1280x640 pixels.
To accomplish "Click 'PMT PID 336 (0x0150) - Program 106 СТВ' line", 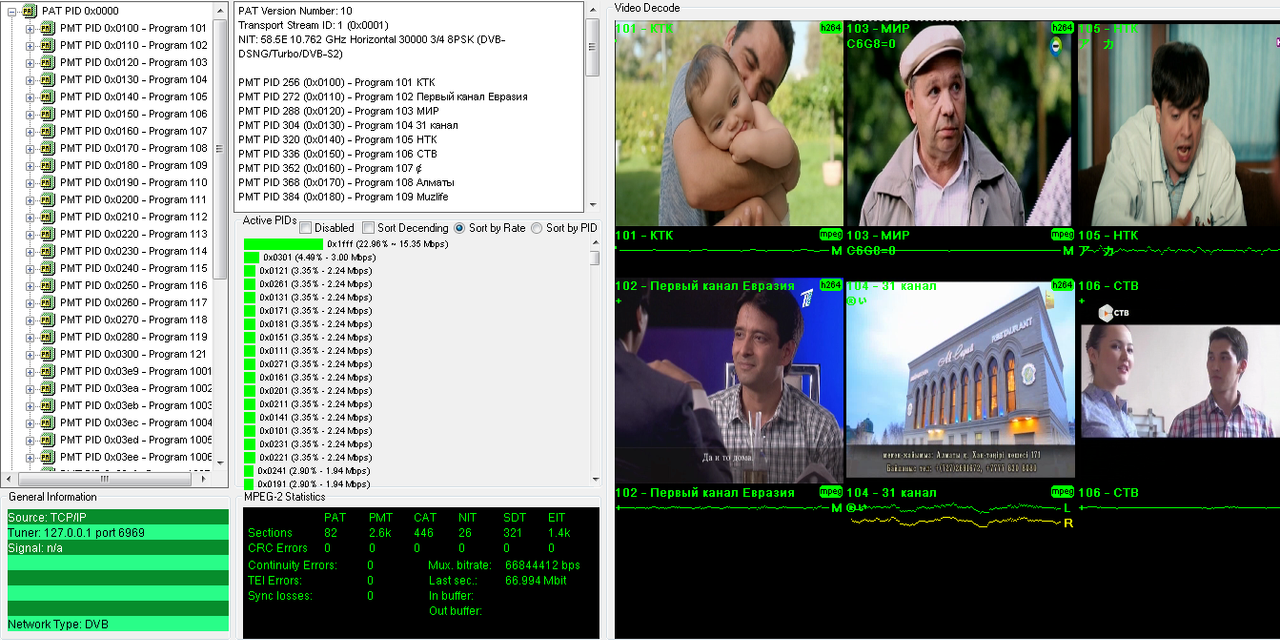I will coord(339,154).
